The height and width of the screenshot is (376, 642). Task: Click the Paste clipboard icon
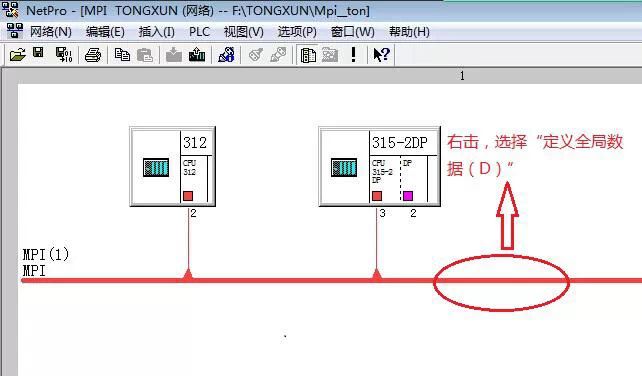(145, 55)
